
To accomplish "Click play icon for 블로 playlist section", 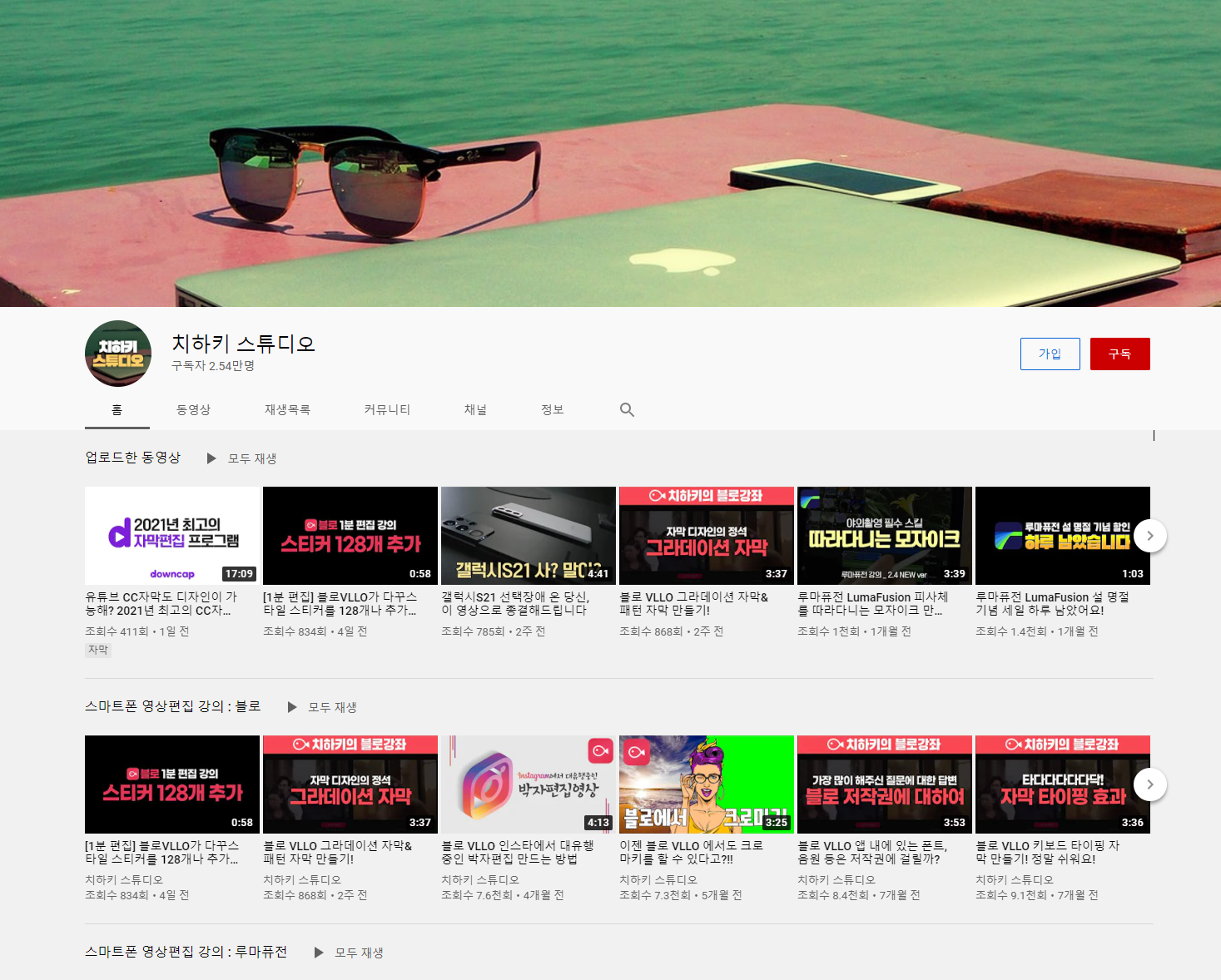I will tap(292, 707).
